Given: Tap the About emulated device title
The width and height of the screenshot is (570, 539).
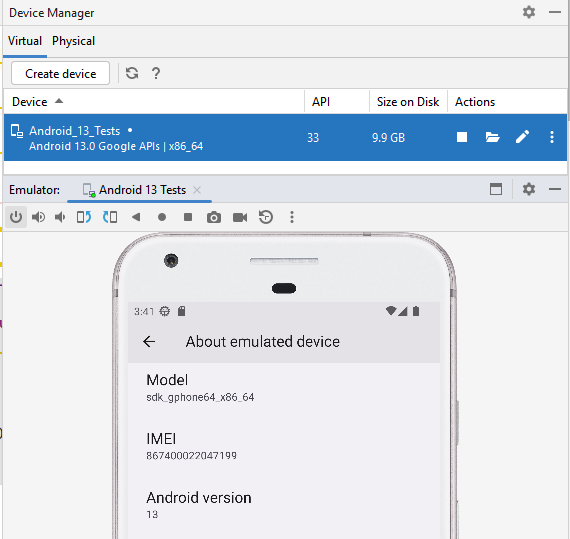Looking at the screenshot, I should click(x=262, y=342).
